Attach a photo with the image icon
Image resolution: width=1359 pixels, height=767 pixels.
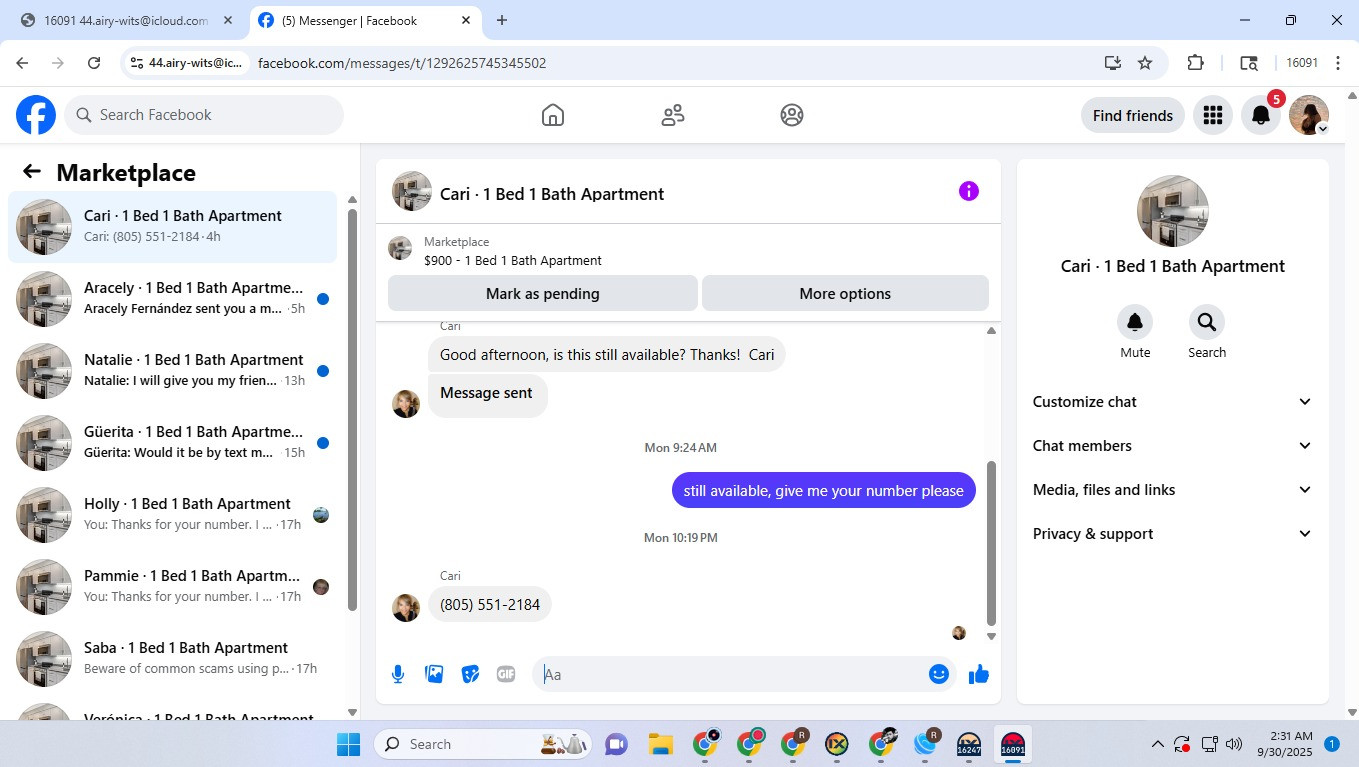[434, 674]
